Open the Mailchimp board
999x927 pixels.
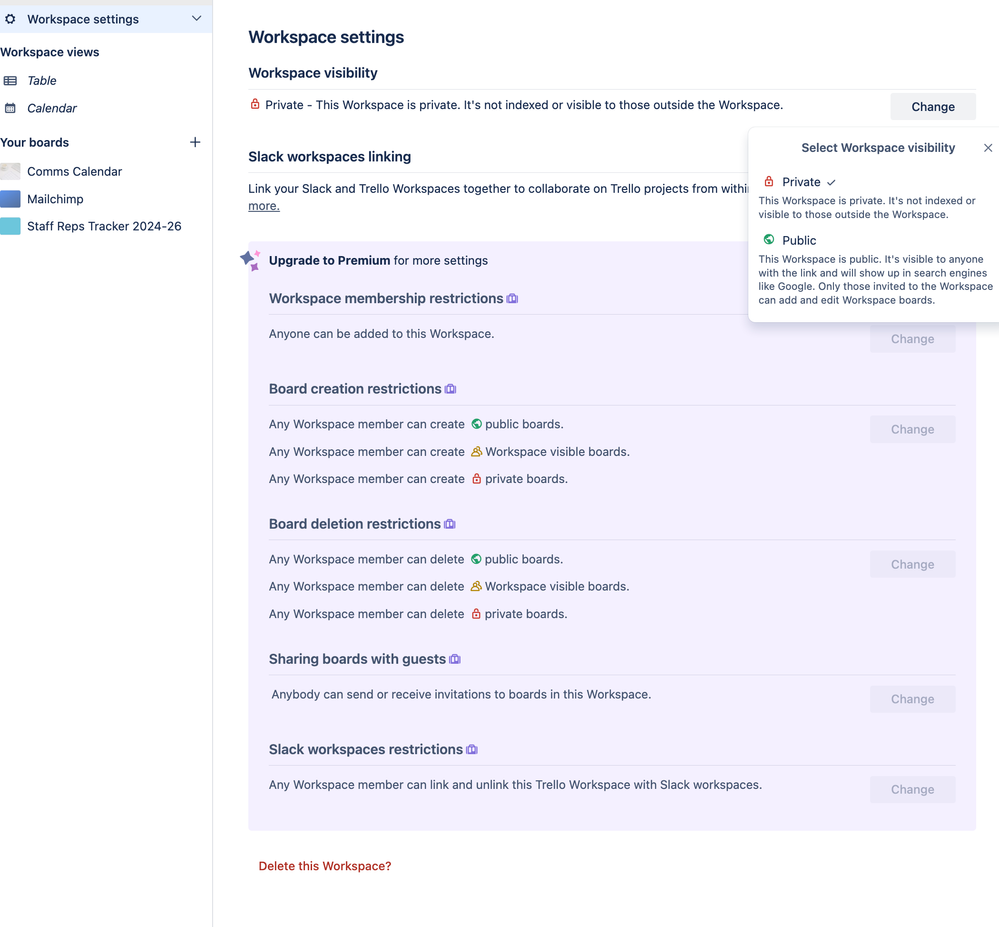55,199
